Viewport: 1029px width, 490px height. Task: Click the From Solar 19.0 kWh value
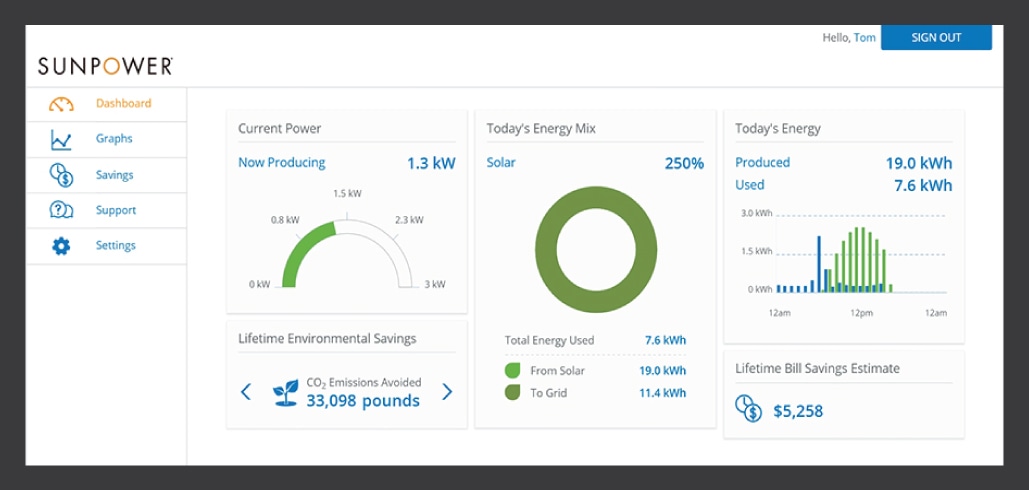663,371
